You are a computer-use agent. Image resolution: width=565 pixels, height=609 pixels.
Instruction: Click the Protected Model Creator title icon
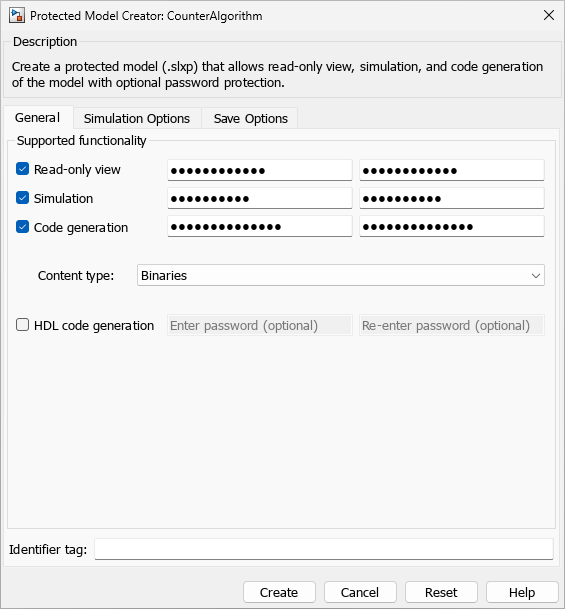pyautogui.click(x=17, y=16)
